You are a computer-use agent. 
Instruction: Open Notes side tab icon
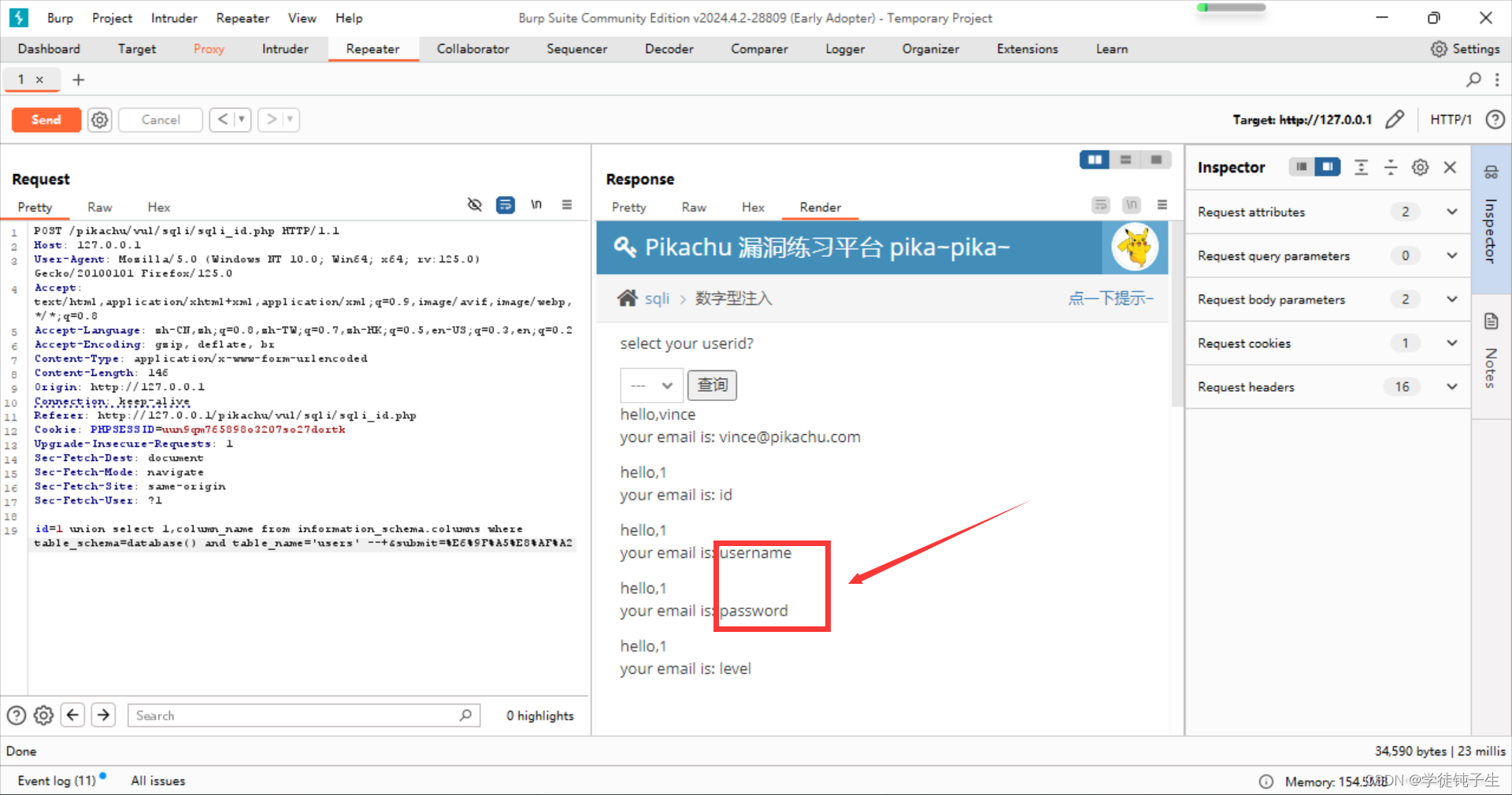1491,321
